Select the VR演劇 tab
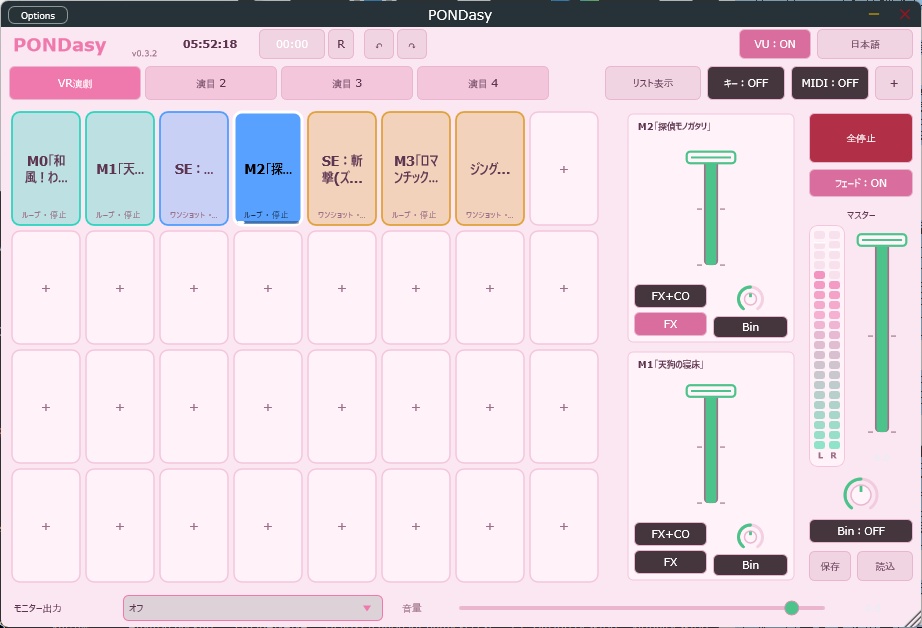 (75, 83)
